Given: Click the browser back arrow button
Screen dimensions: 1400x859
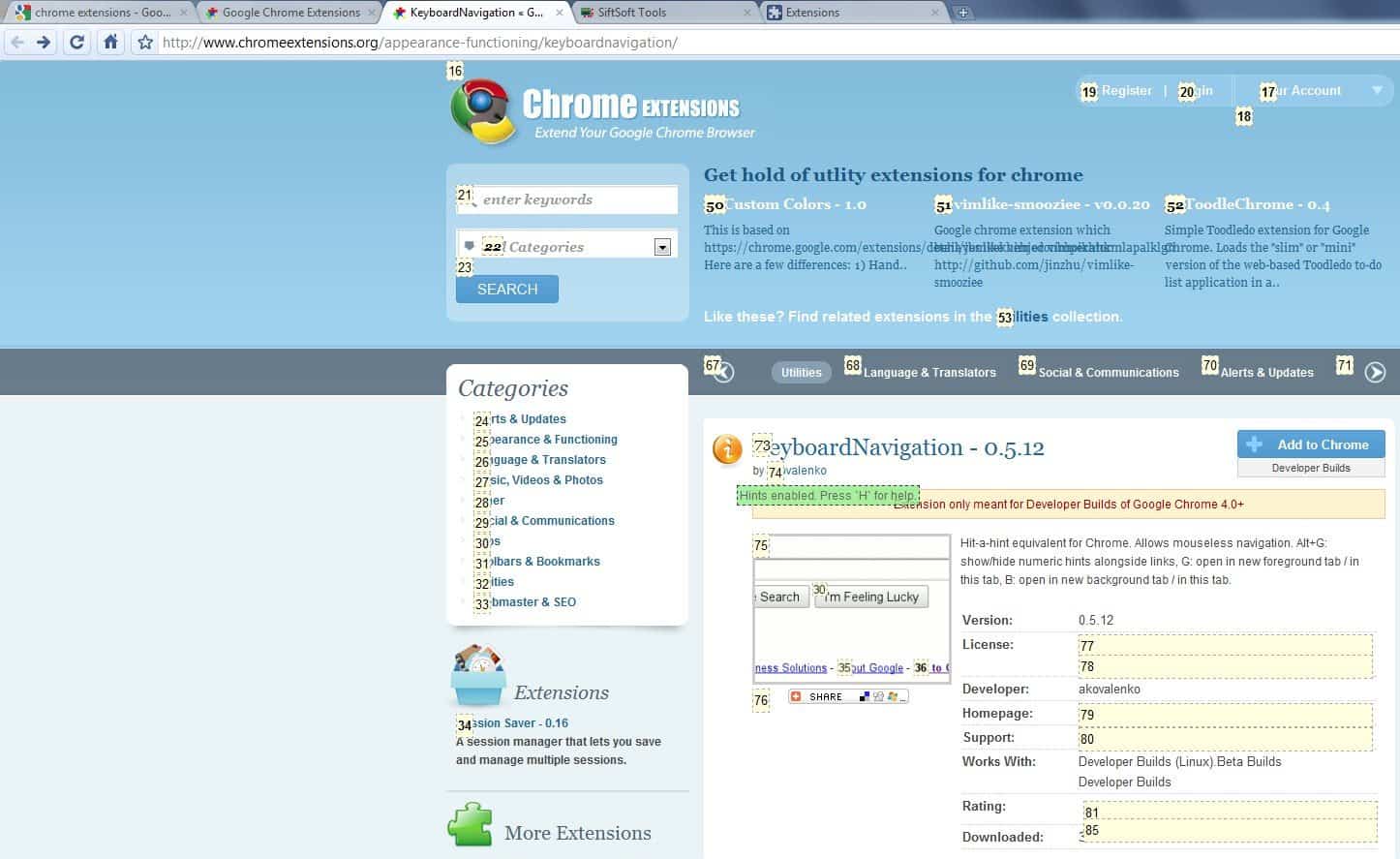Looking at the screenshot, I should 17,43.
